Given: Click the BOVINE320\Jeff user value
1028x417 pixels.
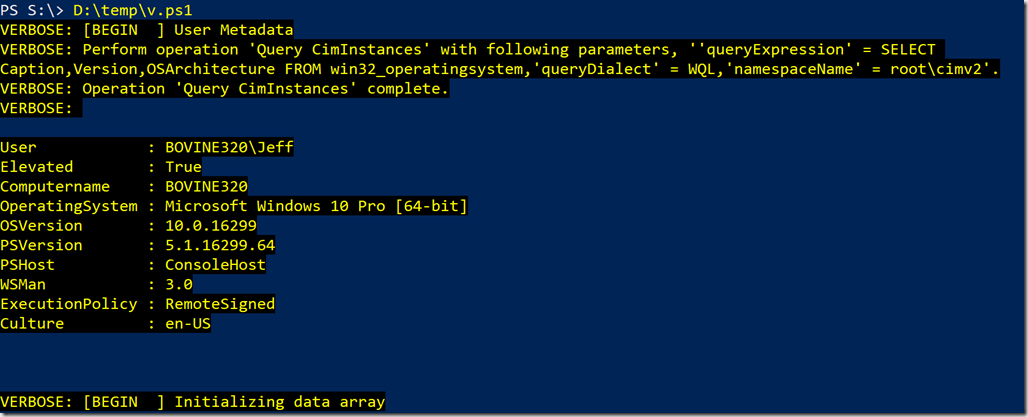Looking at the screenshot, I should point(229,148).
